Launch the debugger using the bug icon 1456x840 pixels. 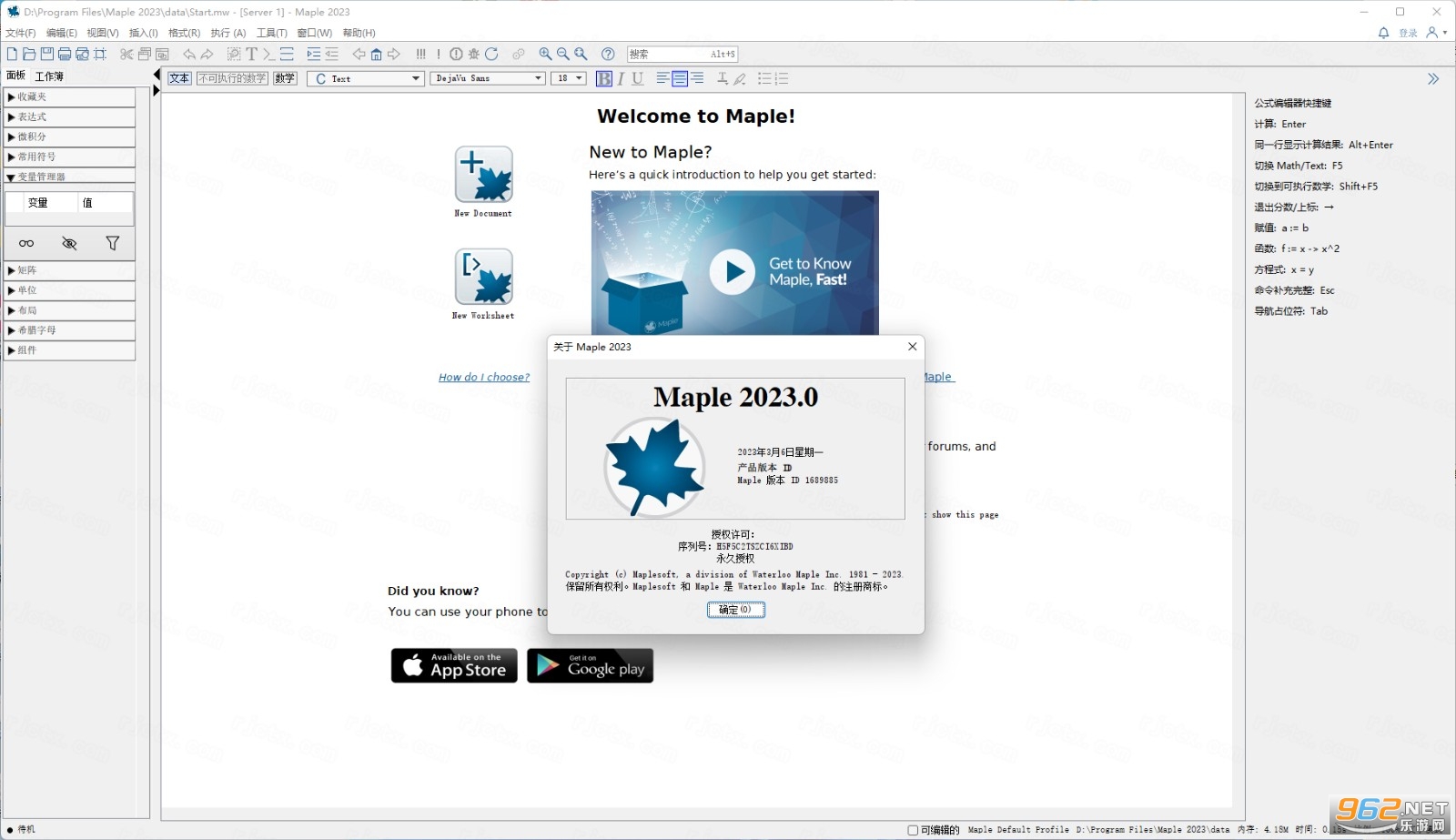tap(473, 55)
